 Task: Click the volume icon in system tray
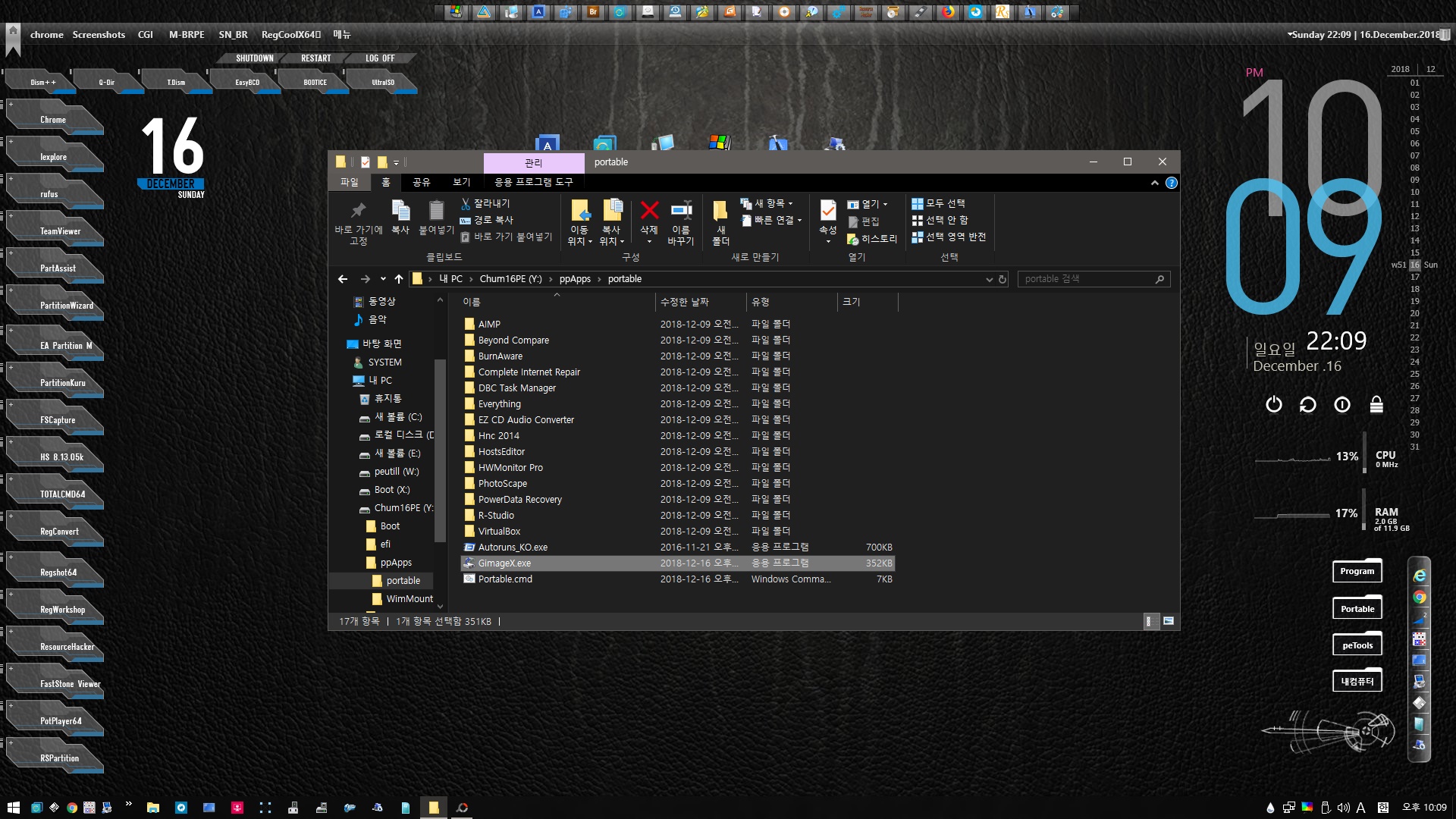click(1344, 808)
